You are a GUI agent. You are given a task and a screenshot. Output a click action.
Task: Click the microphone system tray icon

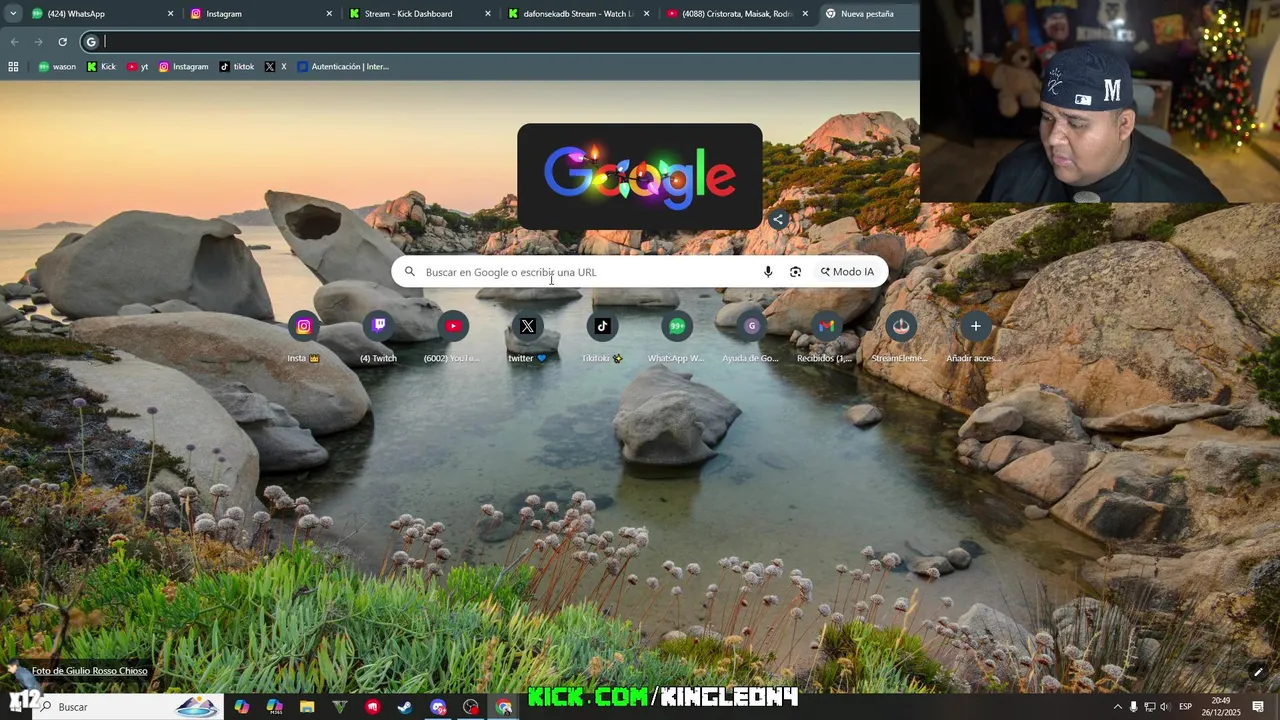tap(1133, 707)
